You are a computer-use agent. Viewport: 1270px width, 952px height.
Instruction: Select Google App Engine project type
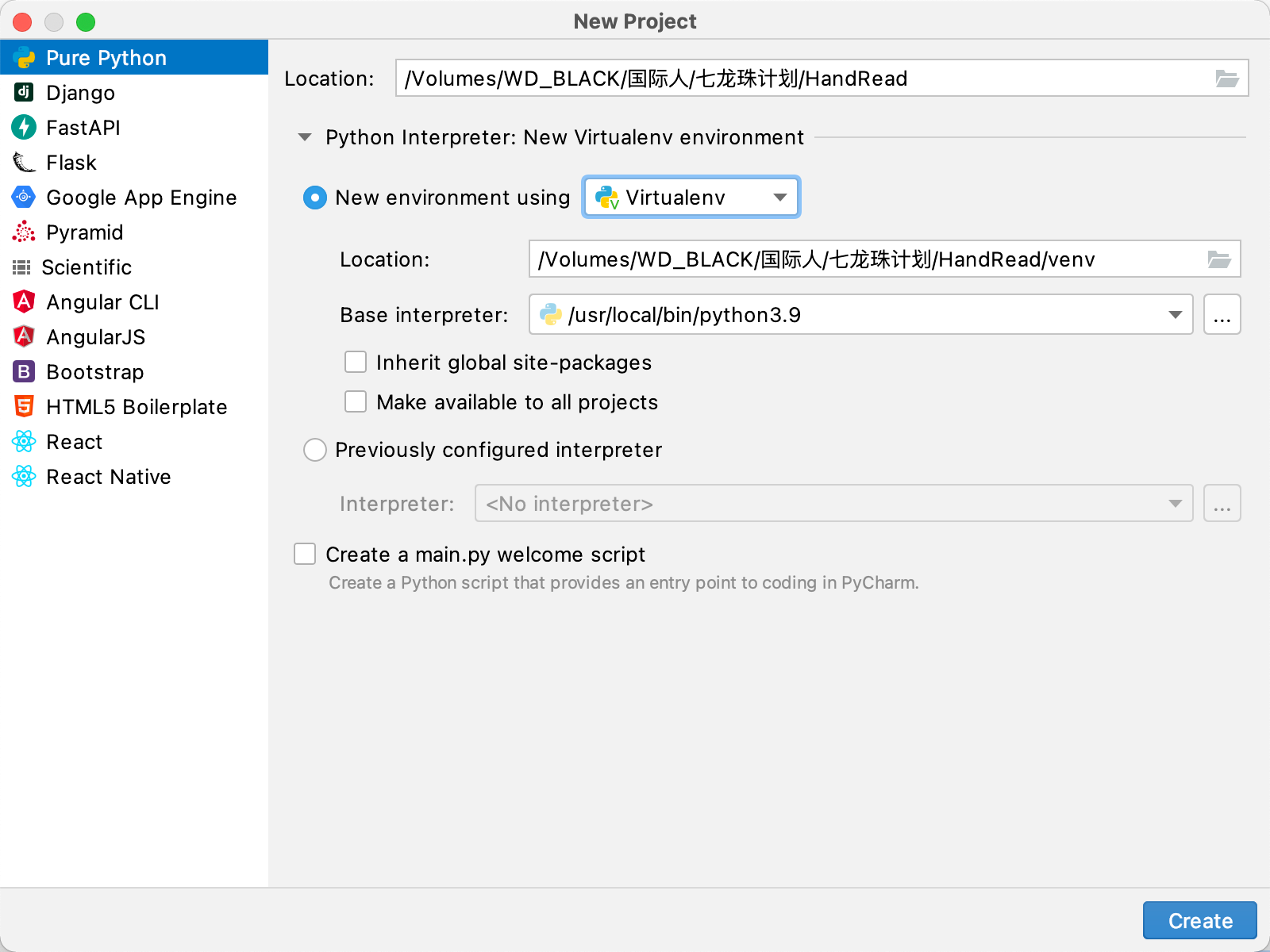[134, 197]
